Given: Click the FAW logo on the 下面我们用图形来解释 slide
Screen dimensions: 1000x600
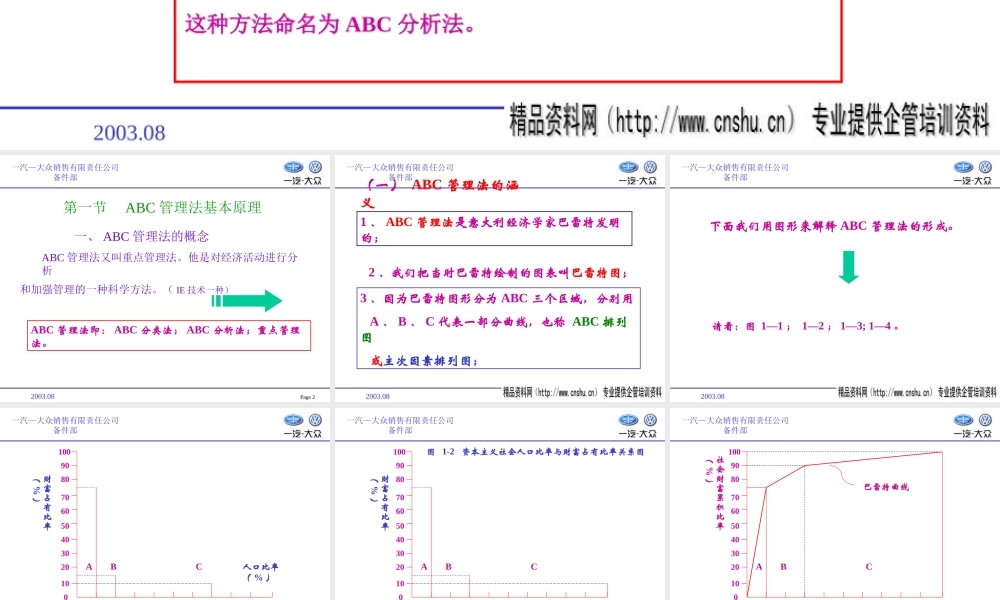Looking at the screenshot, I should pos(963,167).
